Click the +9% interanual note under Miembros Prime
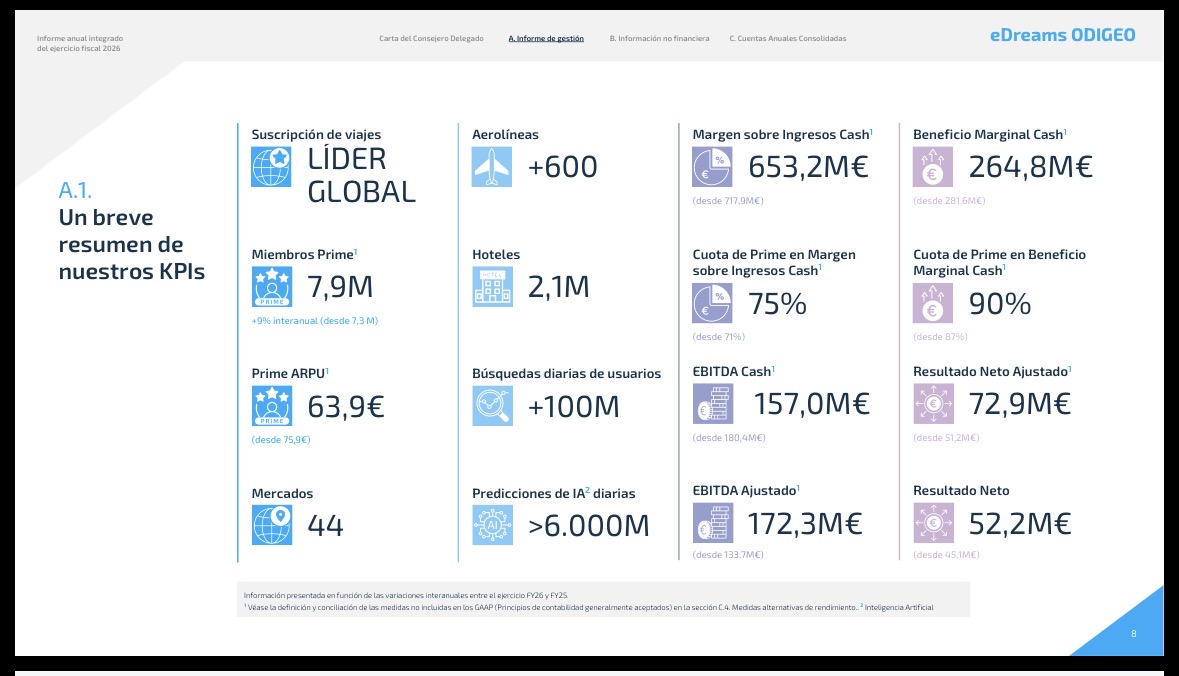The width and height of the screenshot is (1179, 676). tap(314, 321)
